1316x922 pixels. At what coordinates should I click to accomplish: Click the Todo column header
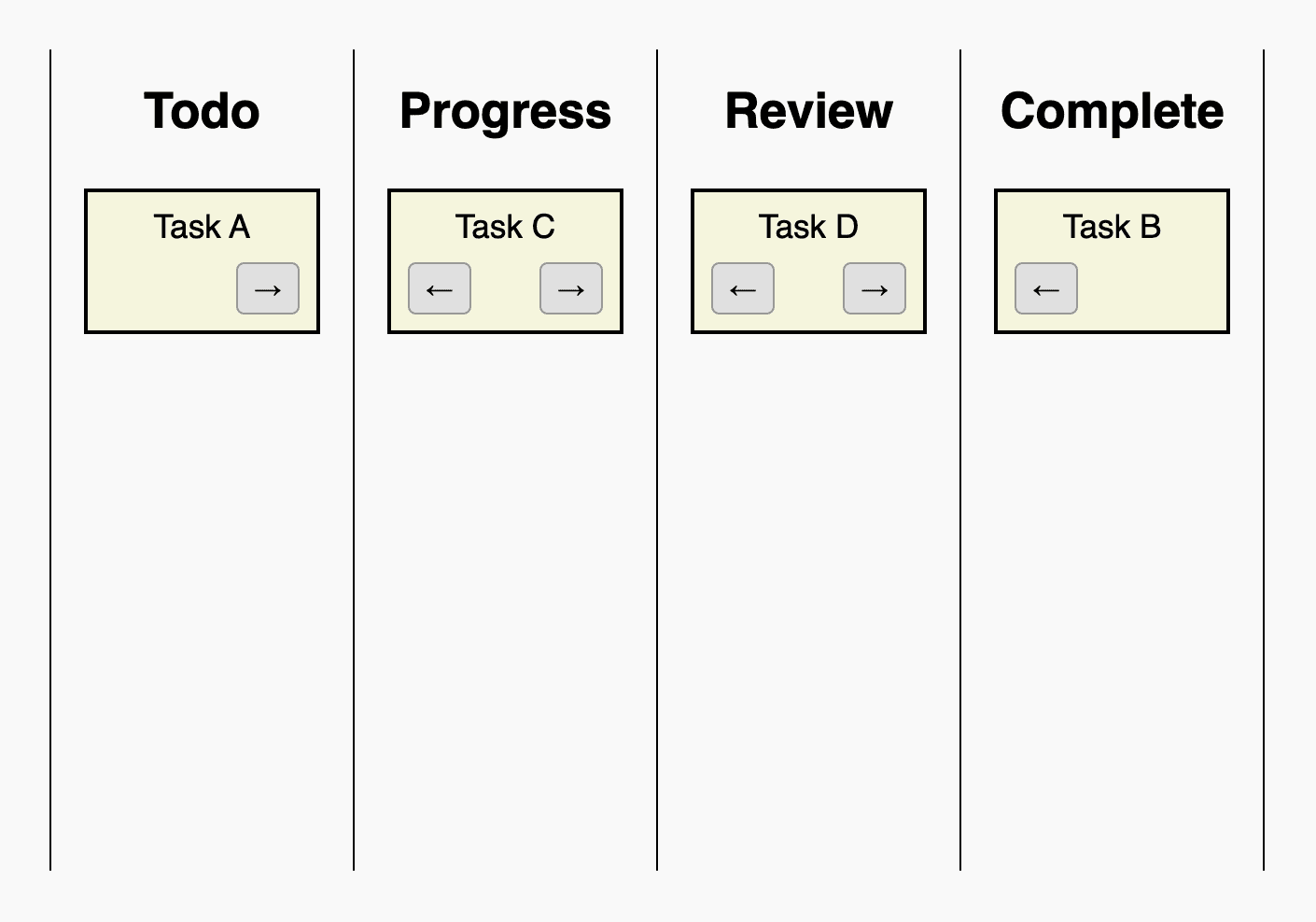click(x=202, y=110)
